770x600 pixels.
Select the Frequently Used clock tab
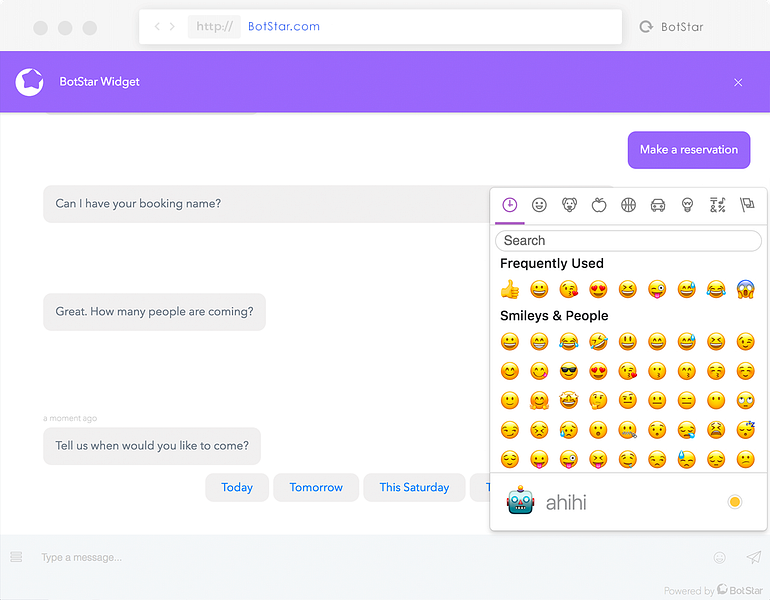click(x=510, y=205)
